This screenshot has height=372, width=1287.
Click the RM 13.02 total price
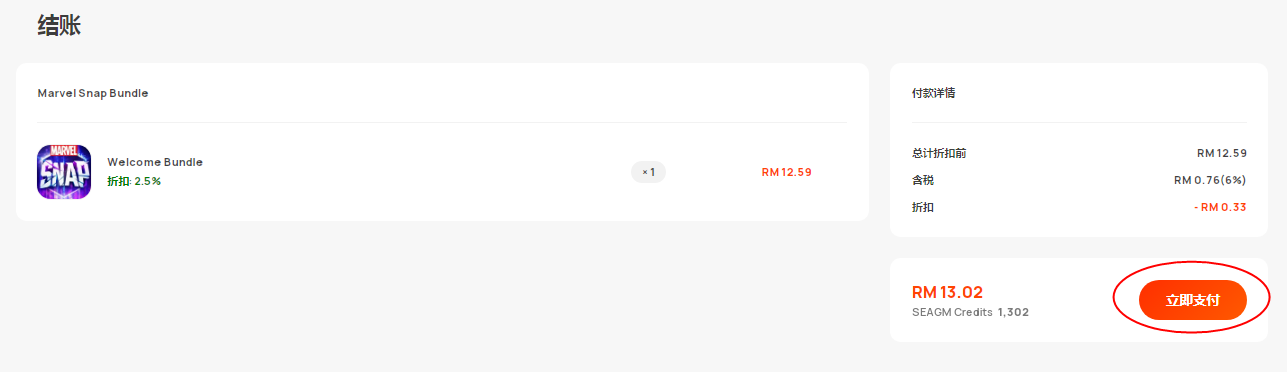947,292
